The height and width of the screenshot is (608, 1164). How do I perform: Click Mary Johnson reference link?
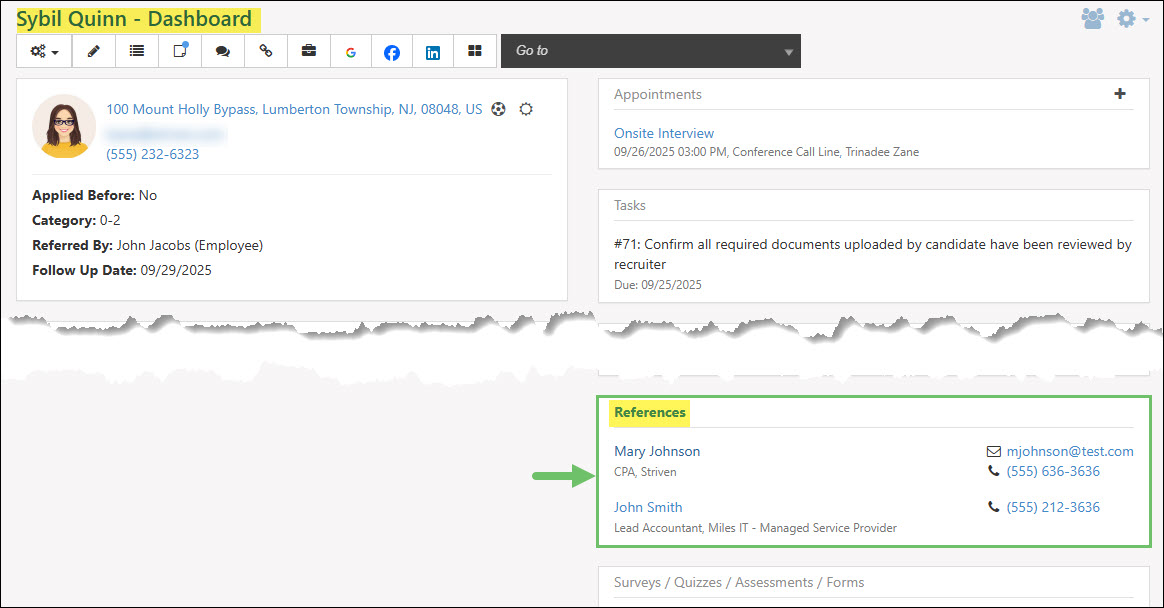pos(657,451)
